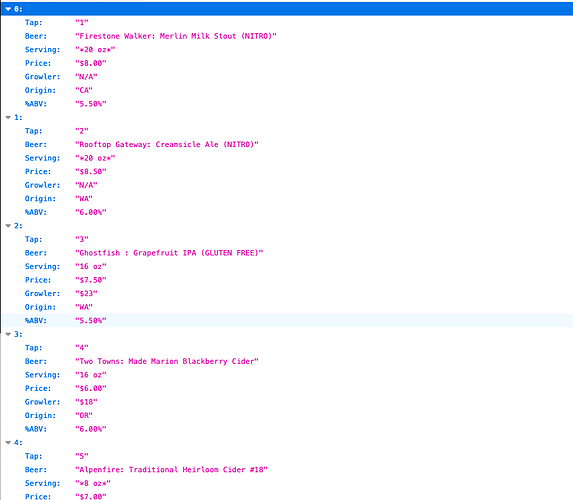Select the value "Rooftop Gateway: Creamsicle Ale (NITRO)"
Viewport: 573px width, 500px height.
167,144
